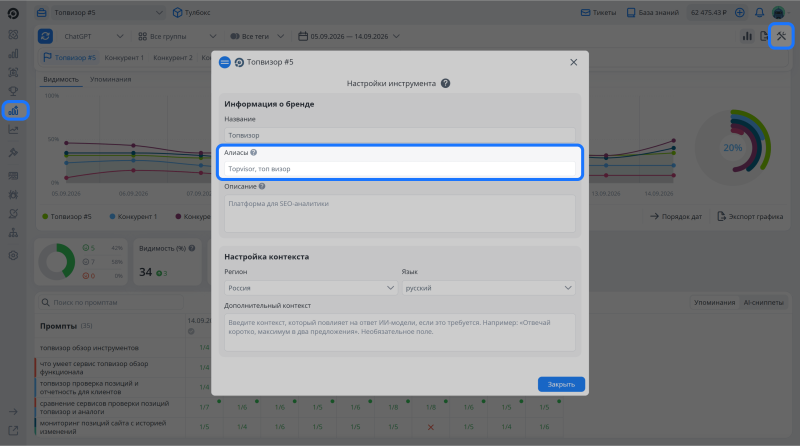Select the Конкурент 1 tab
This screenshot has height=446, width=800.
(124, 58)
